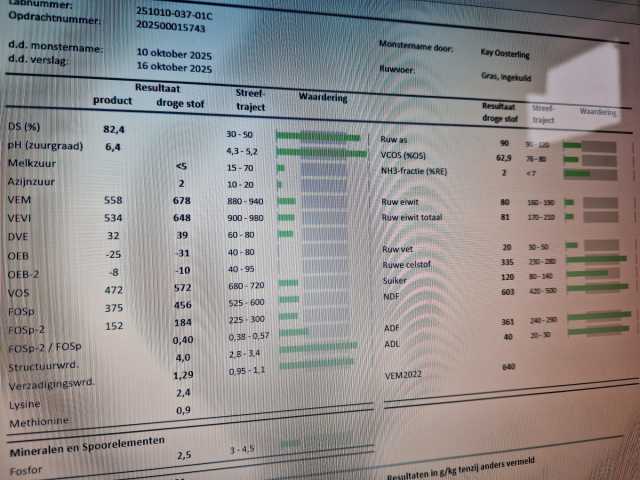Click the Ruw eiwit totaal label

click(412, 217)
